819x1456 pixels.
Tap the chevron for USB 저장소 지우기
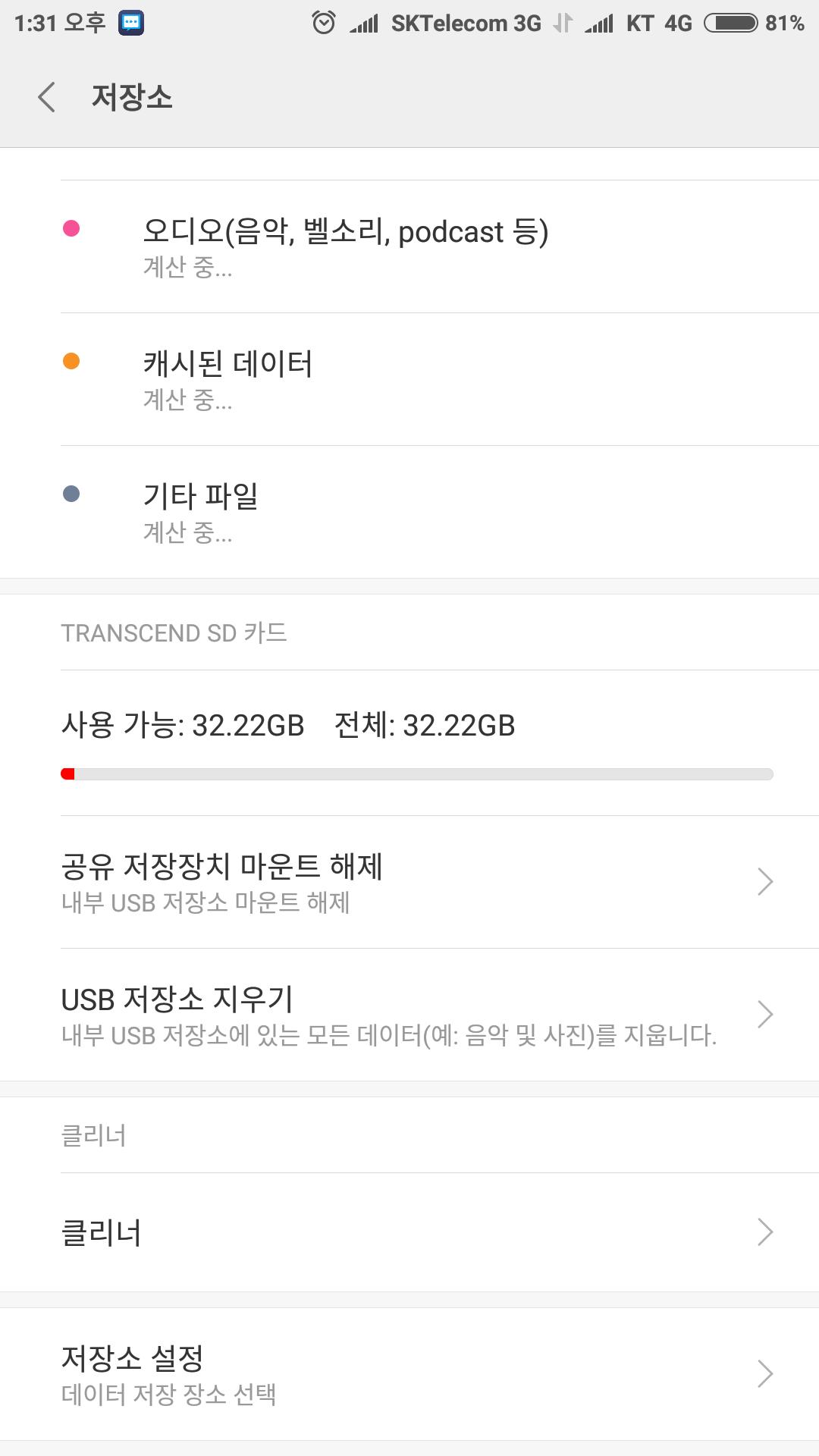[x=764, y=1014]
